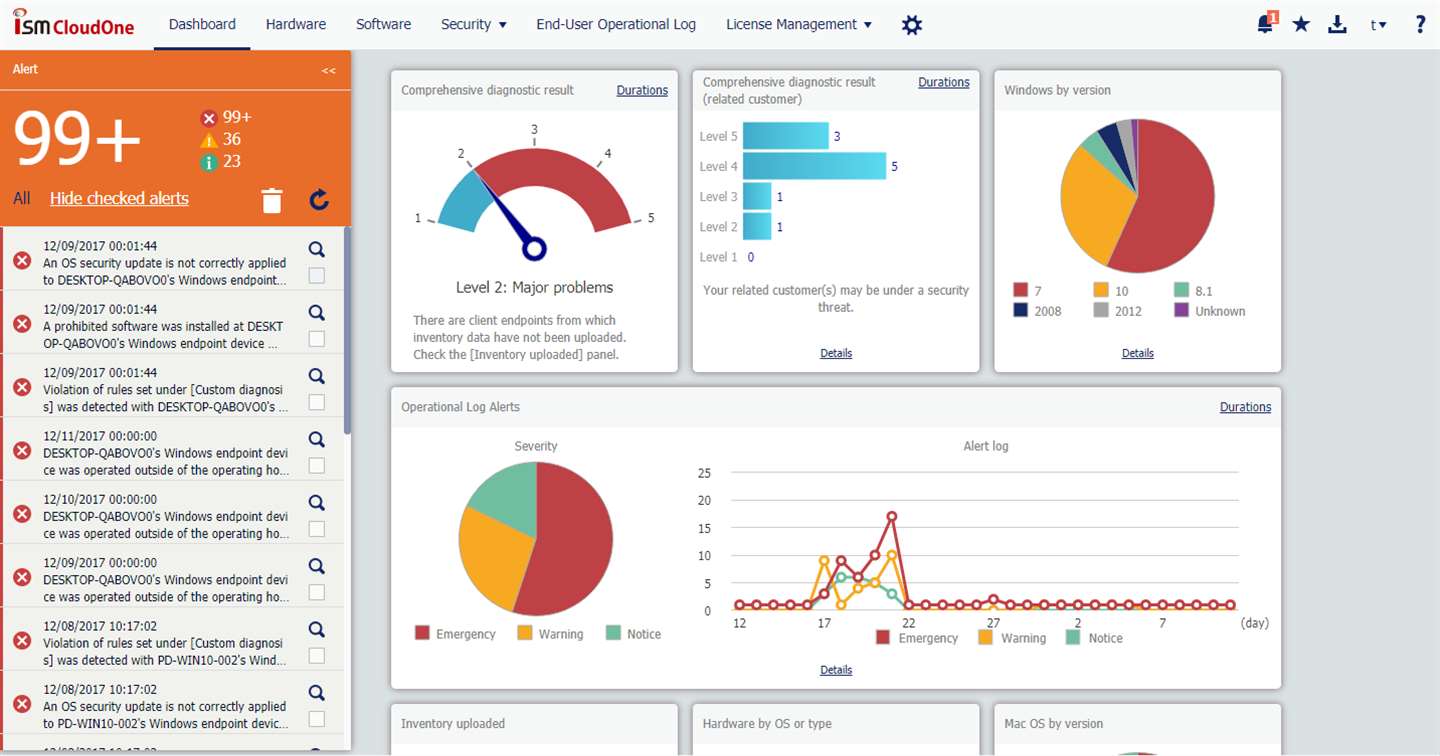
Task: Inspect the 12/09/2017 00:01:44 OS security update alert via magnifier
Action: (x=317, y=250)
